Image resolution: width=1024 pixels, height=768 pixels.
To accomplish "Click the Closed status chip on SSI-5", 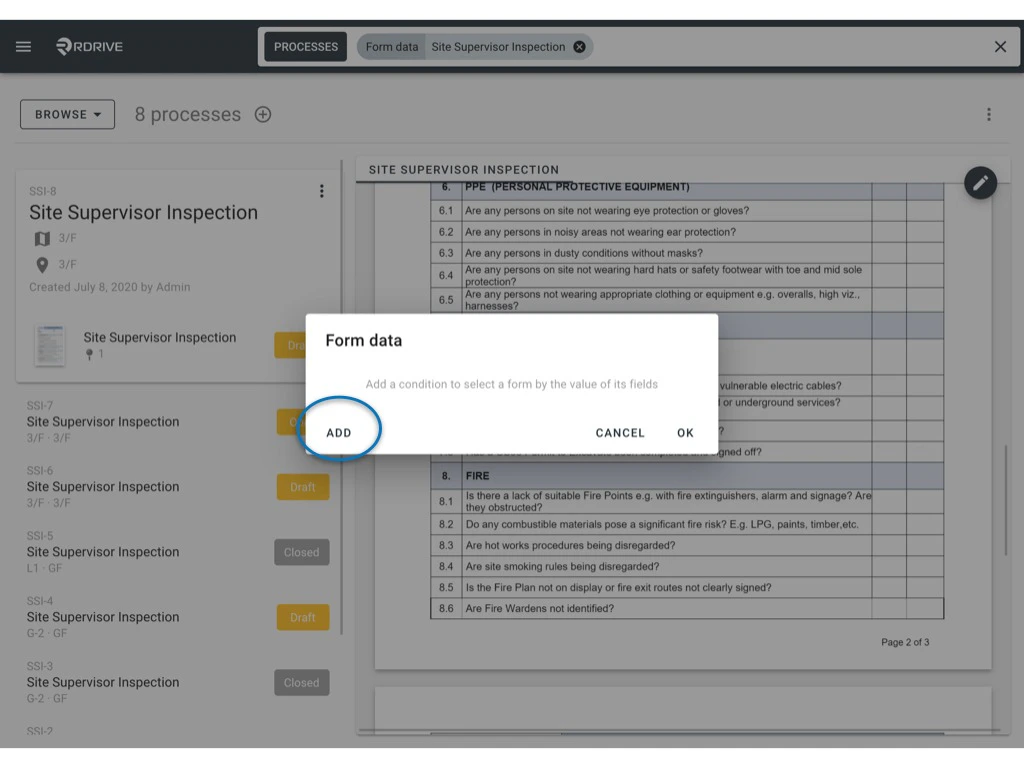I will click(301, 552).
